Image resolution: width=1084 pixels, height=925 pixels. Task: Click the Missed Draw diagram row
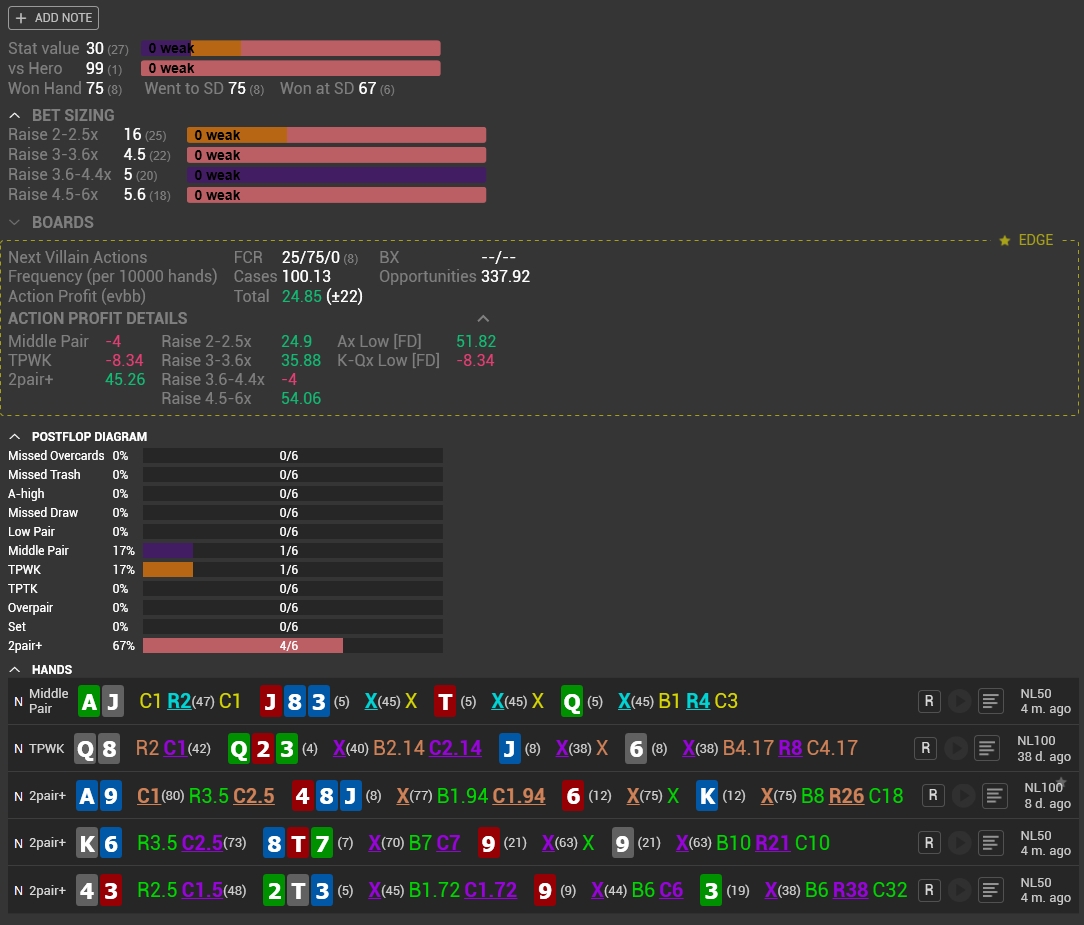[225, 513]
